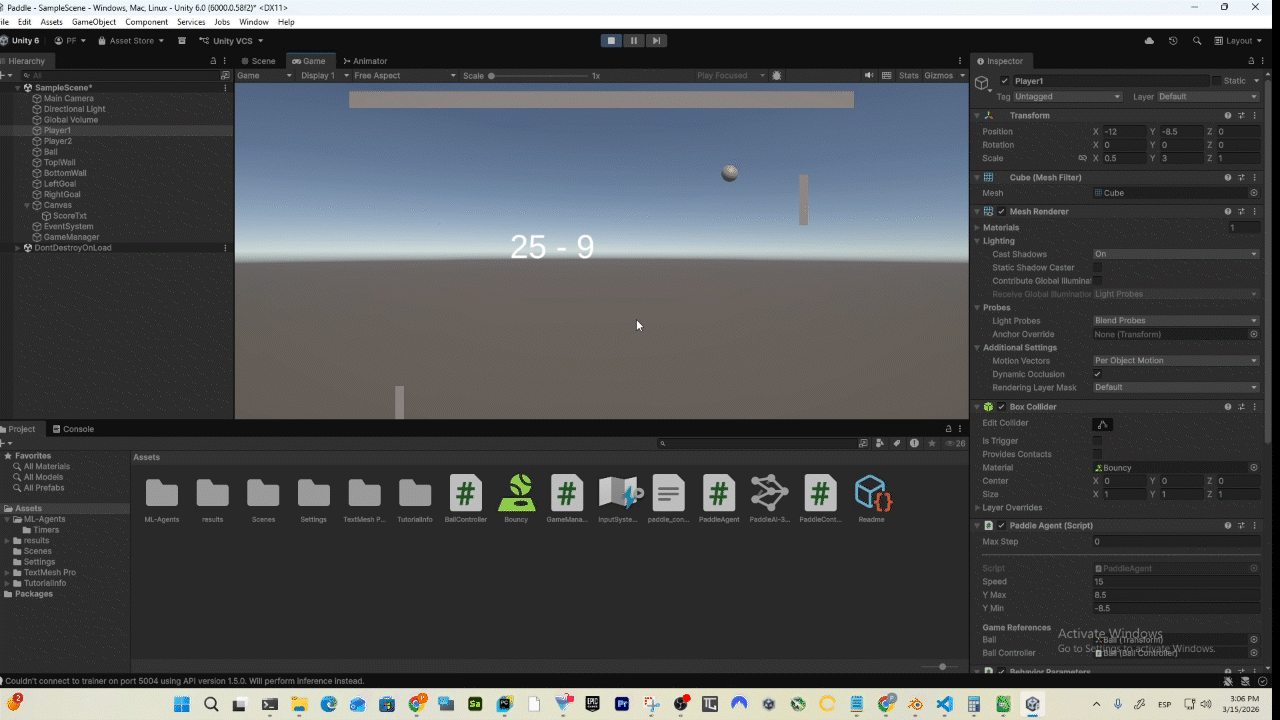This screenshot has width=1280, height=720.
Task: Open the Assets menu
Action: [51, 22]
